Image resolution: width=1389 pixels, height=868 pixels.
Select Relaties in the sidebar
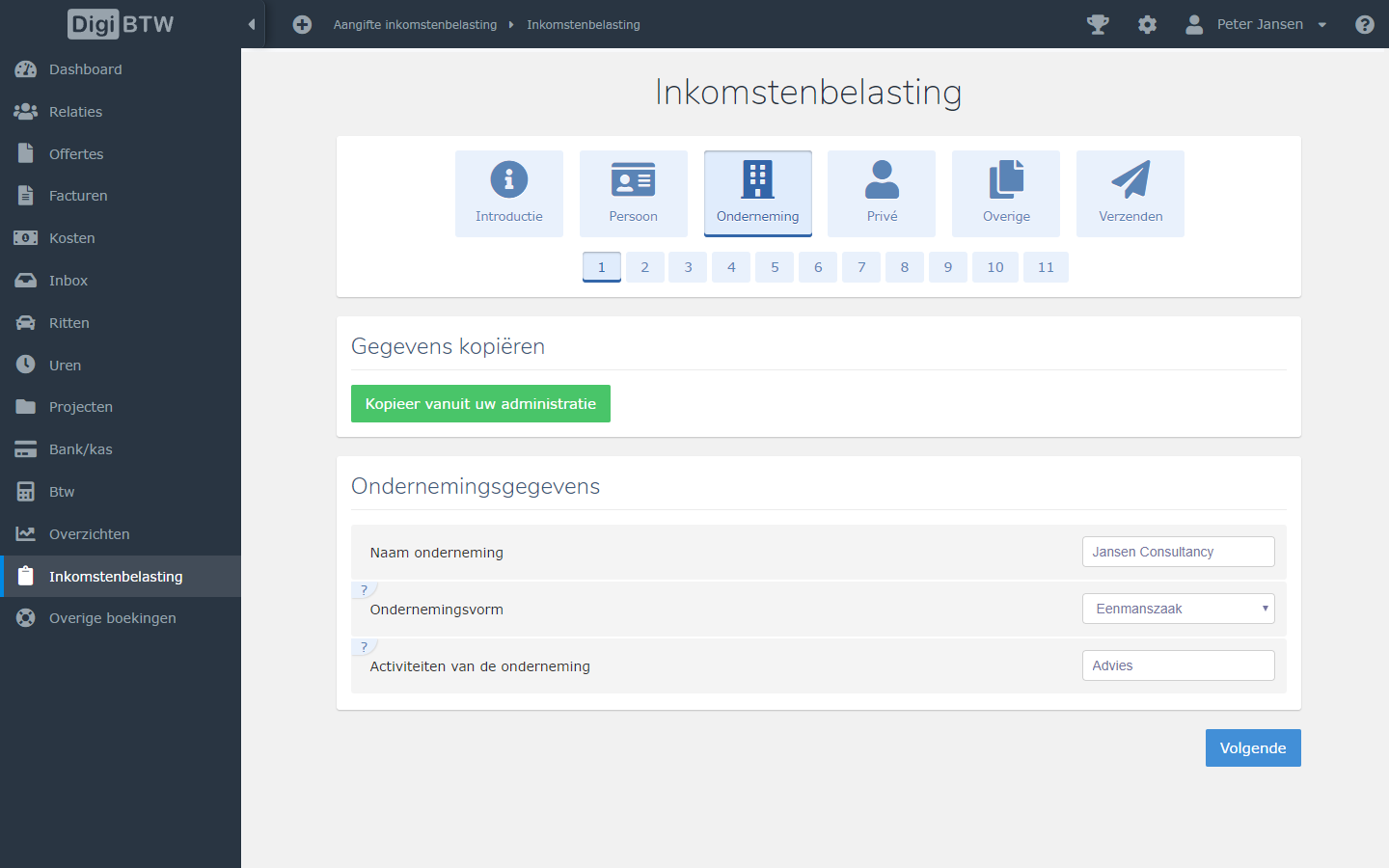point(75,111)
